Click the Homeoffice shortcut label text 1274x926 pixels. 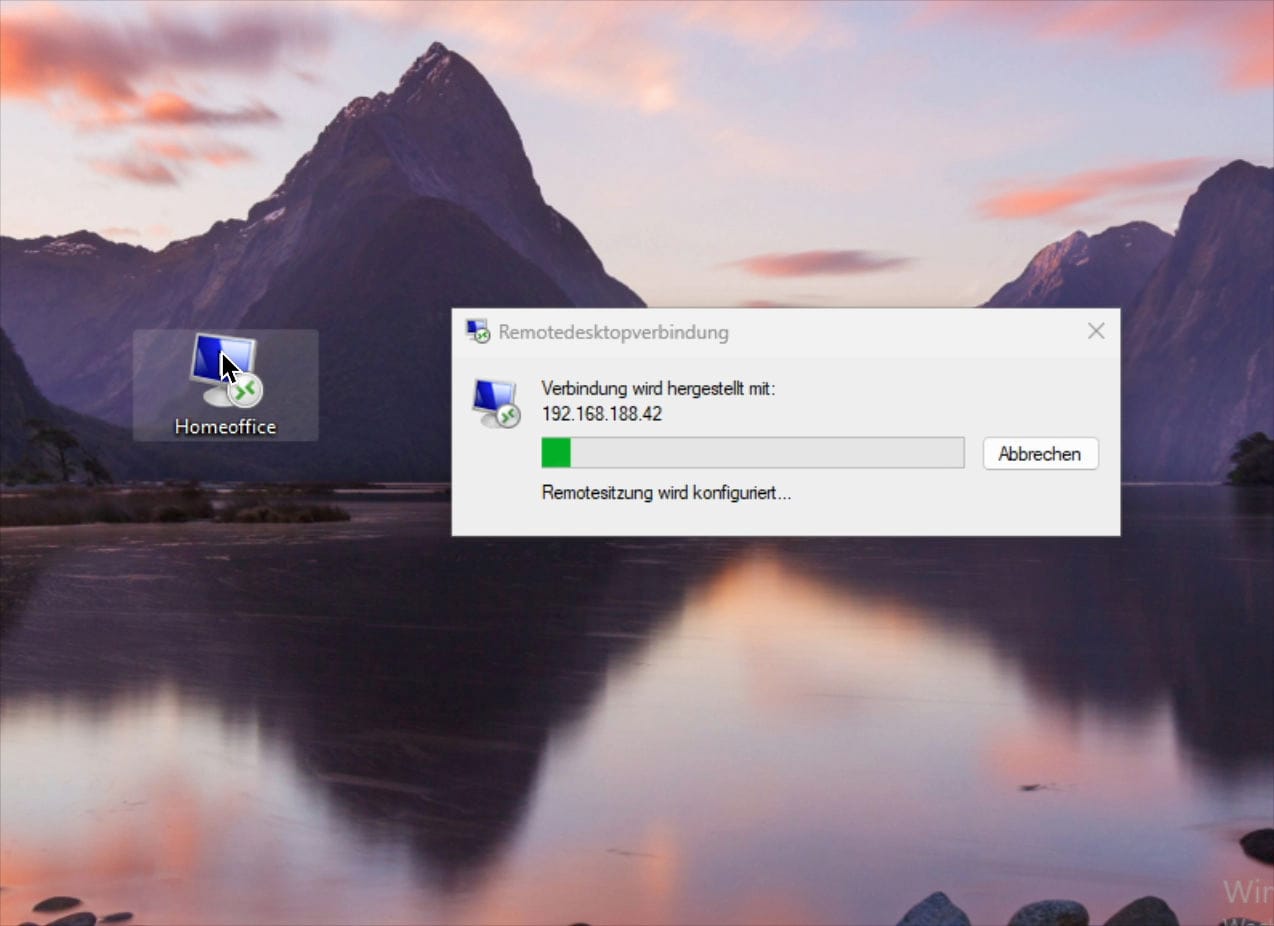pos(225,427)
